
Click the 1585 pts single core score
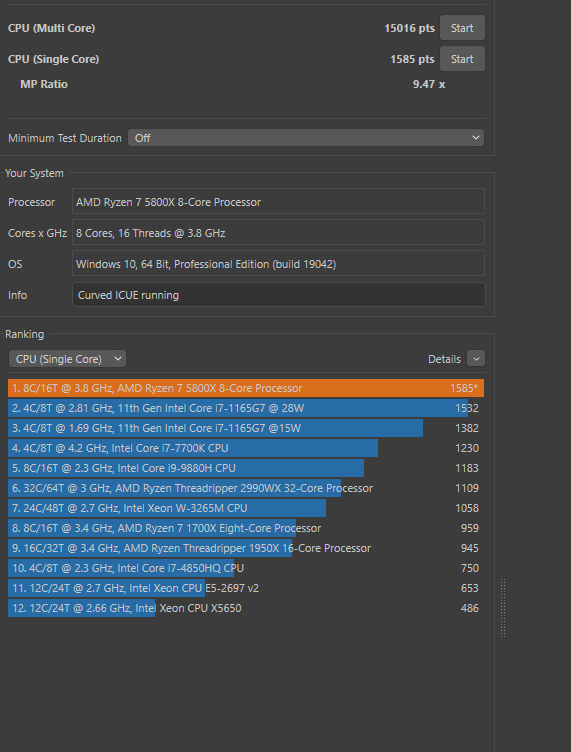tap(412, 59)
